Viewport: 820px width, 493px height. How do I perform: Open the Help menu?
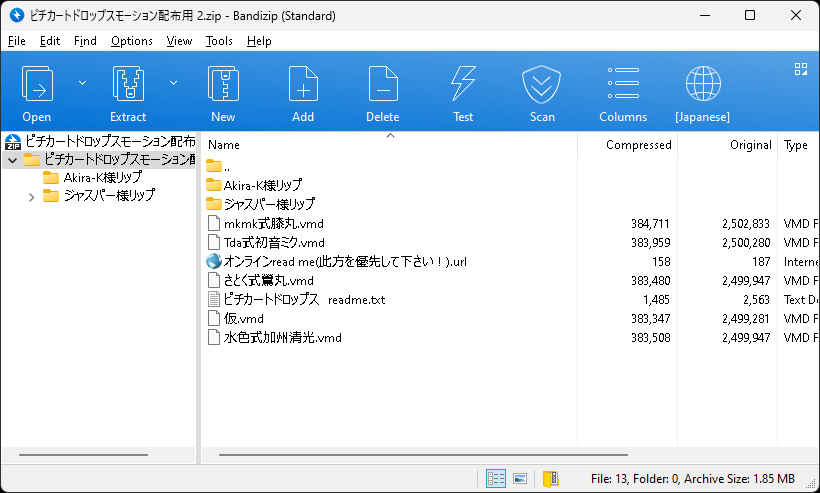tap(259, 41)
